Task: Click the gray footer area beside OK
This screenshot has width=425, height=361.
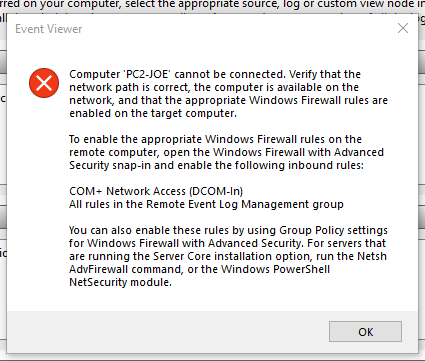Action: (x=167, y=332)
